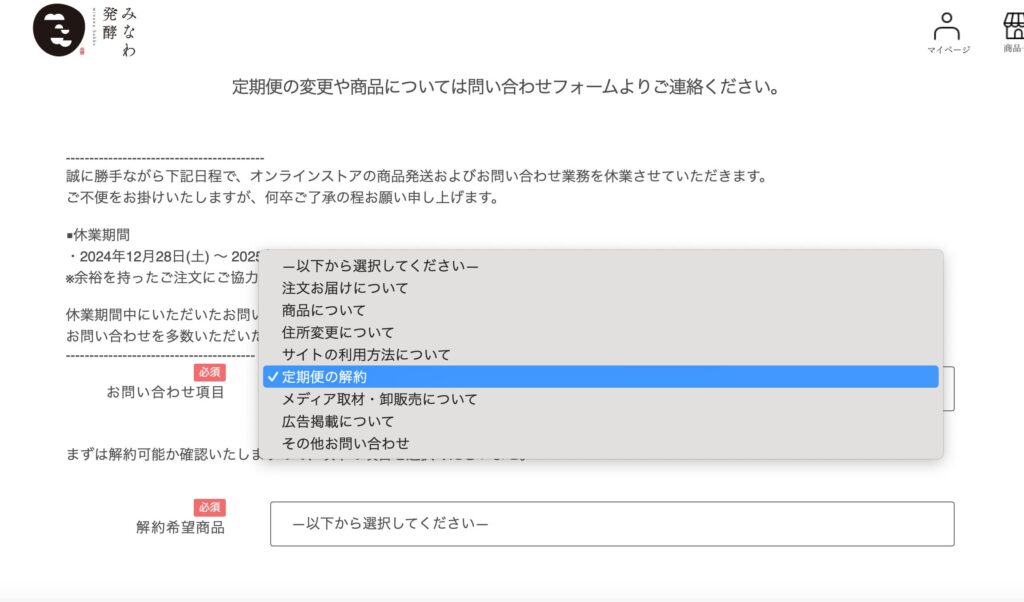The image size is (1024, 602).
Task: Click the 必須 badge above お問い合わせ項目
Action: point(210,372)
